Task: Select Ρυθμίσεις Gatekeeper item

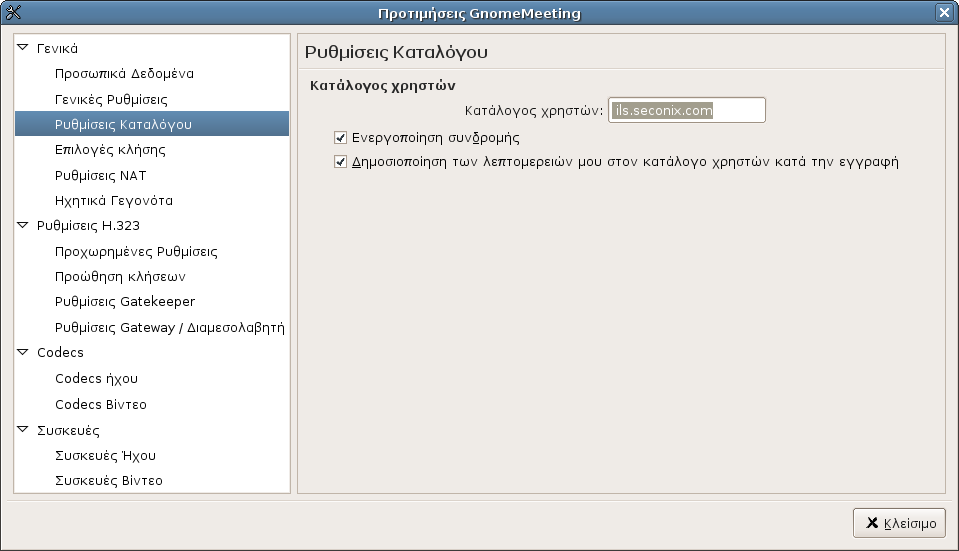Action: click(125, 301)
